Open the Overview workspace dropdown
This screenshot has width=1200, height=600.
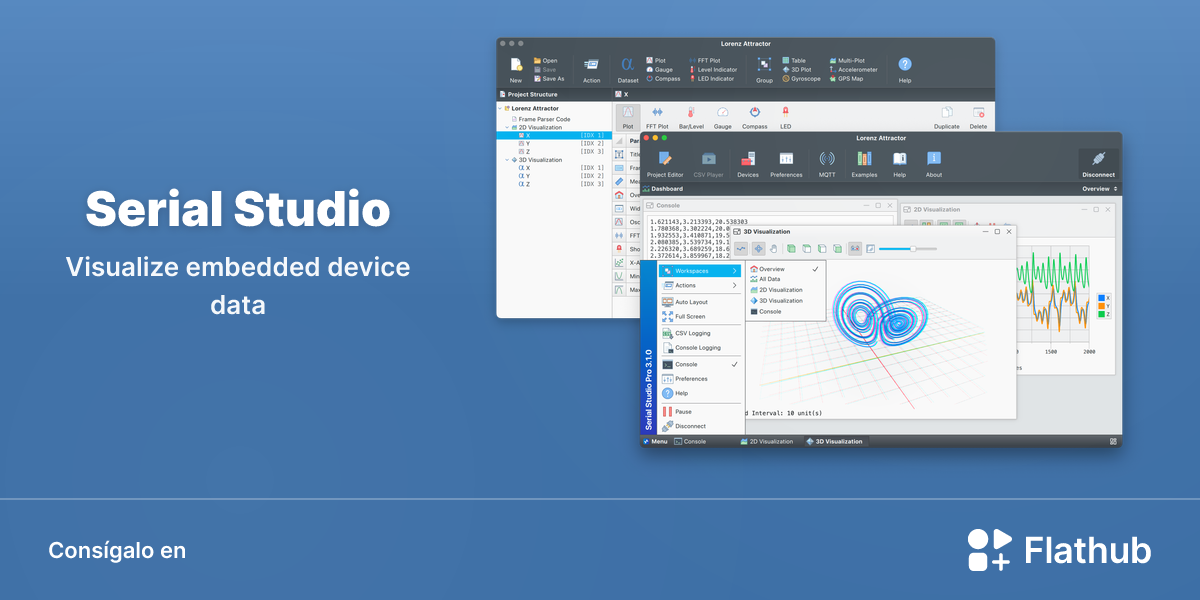1099,188
